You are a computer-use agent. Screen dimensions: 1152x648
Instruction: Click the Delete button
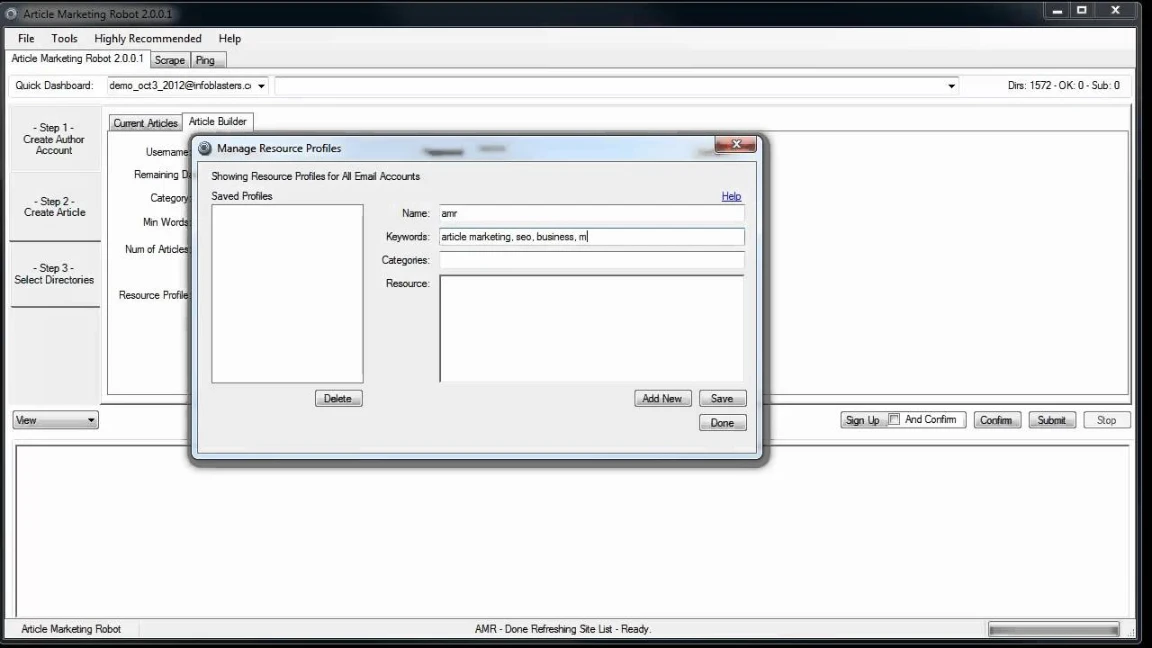(339, 398)
